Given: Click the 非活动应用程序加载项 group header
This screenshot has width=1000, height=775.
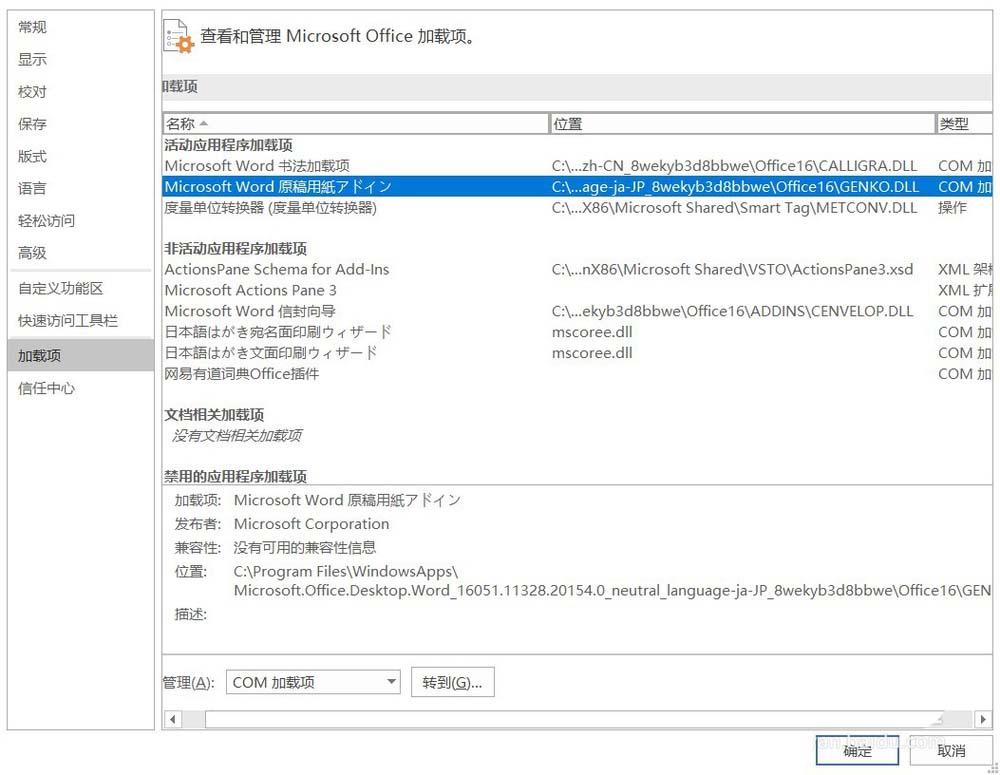Looking at the screenshot, I should 235,249.
